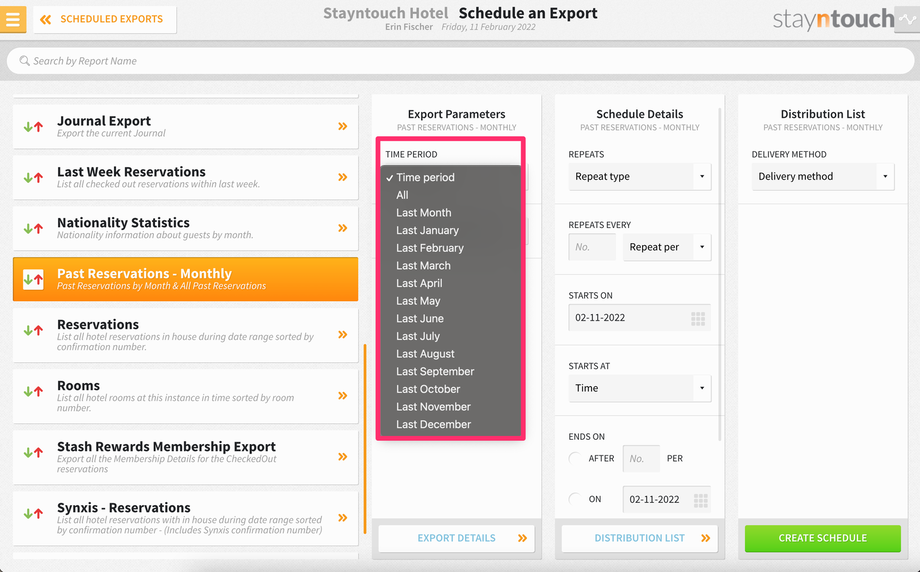Choose 'Last March' option
Image resolution: width=920 pixels, height=572 pixels.
(451, 265)
